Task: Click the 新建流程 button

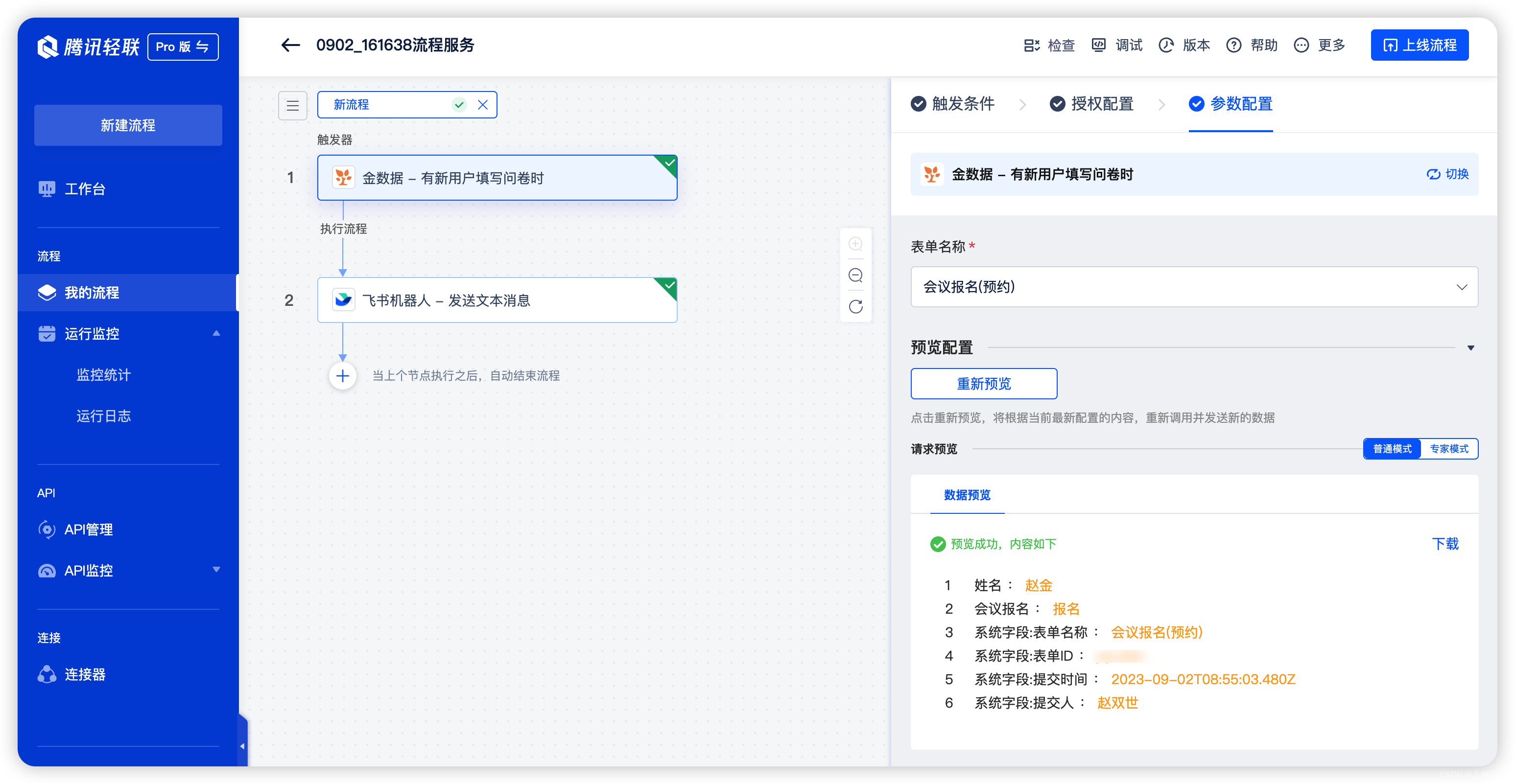Action: [x=128, y=125]
